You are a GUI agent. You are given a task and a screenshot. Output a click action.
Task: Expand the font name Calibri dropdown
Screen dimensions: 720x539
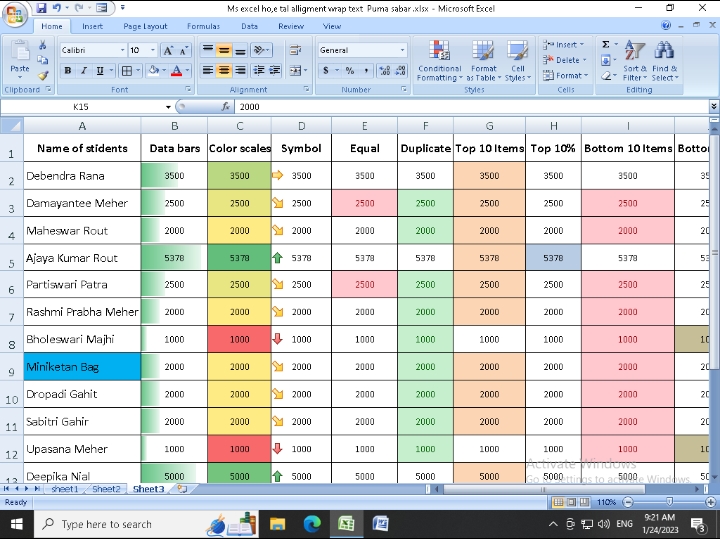[x=120, y=50]
